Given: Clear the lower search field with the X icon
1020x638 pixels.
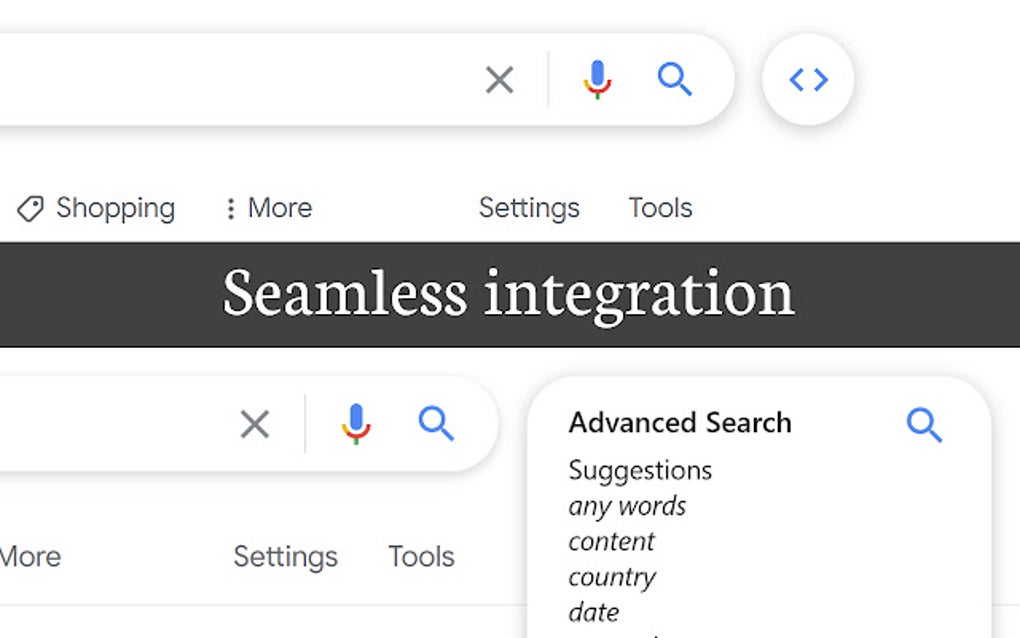Looking at the screenshot, I should (255, 424).
